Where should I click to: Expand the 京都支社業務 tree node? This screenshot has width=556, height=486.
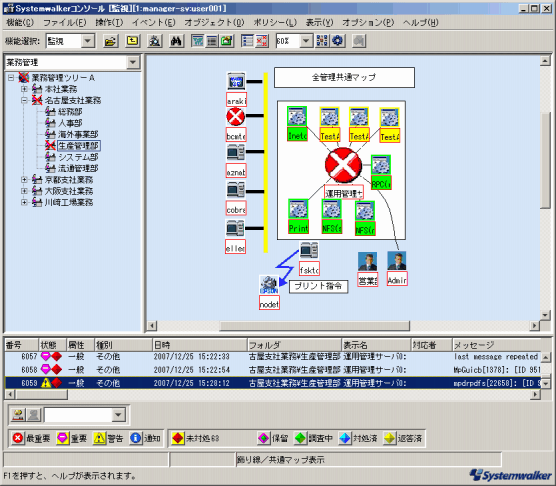click(24, 179)
